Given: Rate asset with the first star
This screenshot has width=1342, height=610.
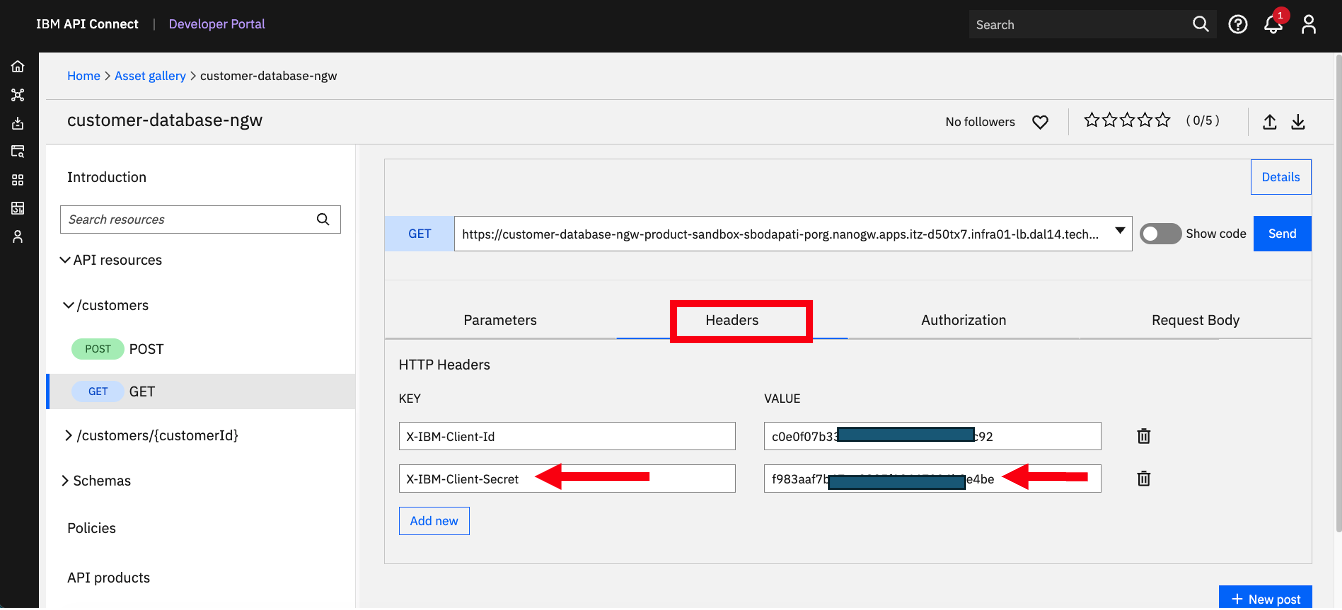Looking at the screenshot, I should [1092, 120].
